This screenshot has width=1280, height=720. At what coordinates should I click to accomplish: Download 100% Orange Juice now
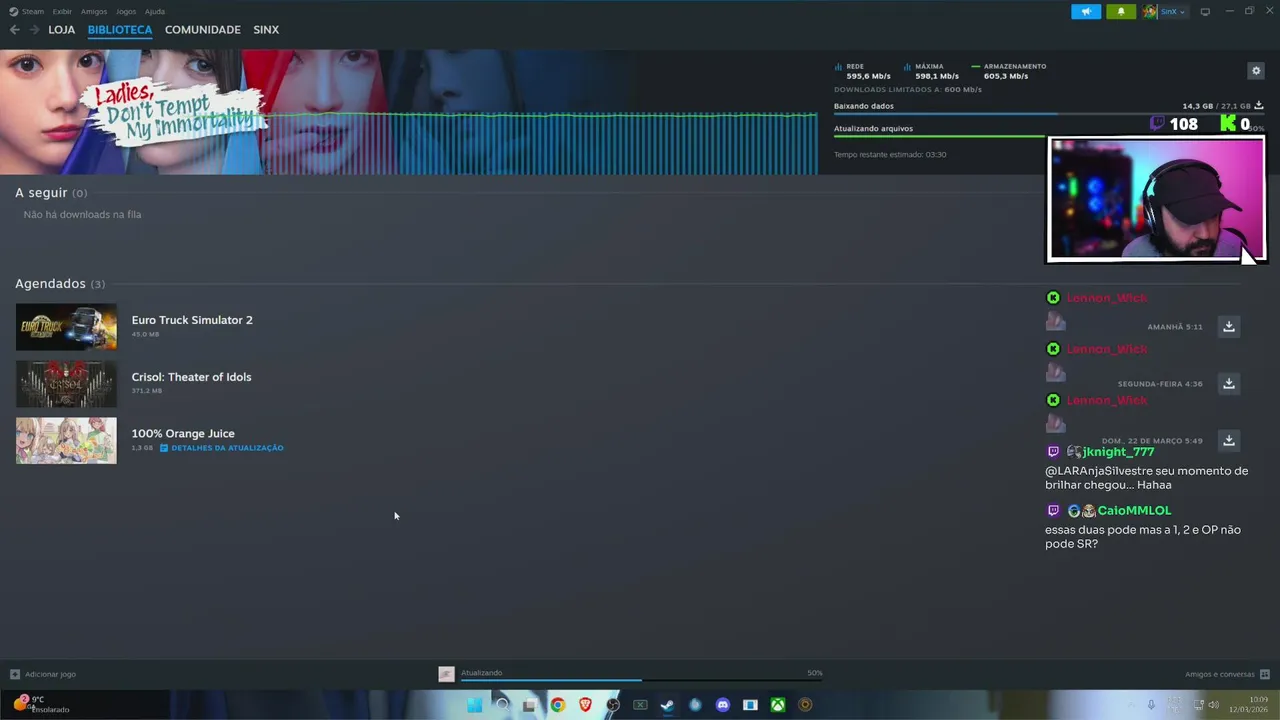[1229, 440]
